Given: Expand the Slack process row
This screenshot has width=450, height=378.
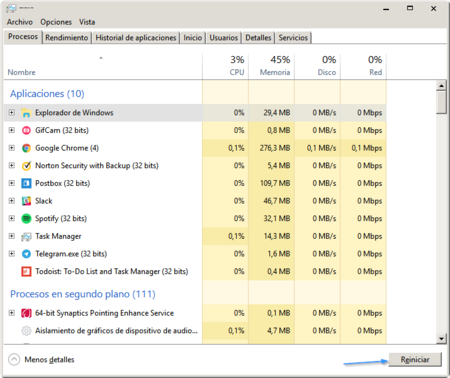Looking at the screenshot, I should pyautogui.click(x=12, y=201).
